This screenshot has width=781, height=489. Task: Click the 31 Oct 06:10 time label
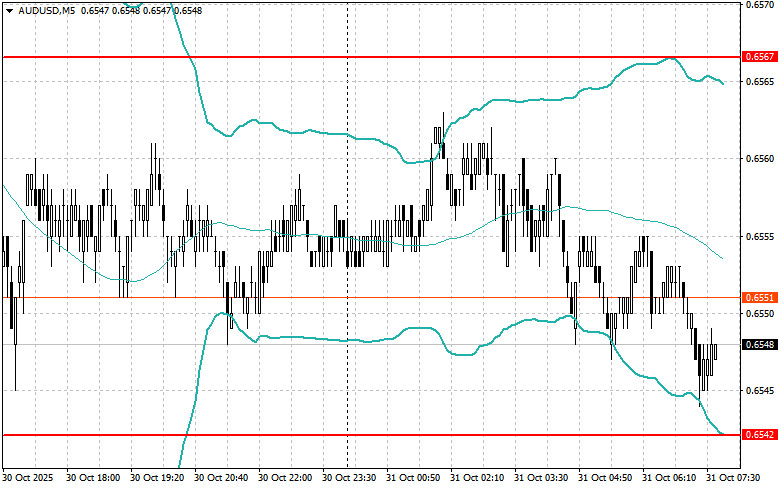pyautogui.click(x=669, y=478)
